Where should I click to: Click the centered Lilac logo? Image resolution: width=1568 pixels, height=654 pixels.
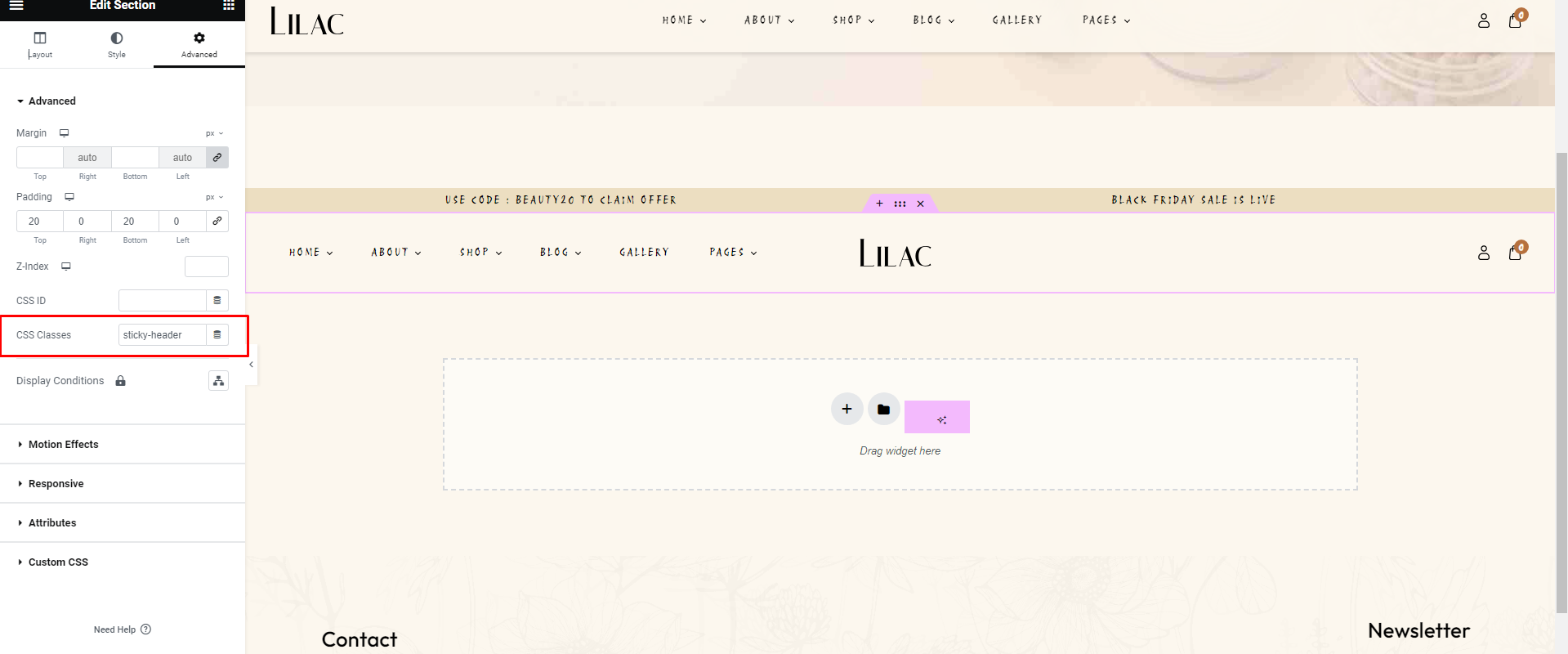click(896, 253)
